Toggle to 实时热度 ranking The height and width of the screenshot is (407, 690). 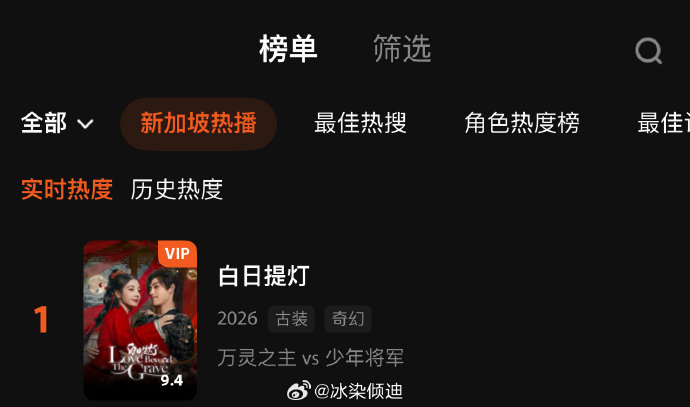coord(67,189)
